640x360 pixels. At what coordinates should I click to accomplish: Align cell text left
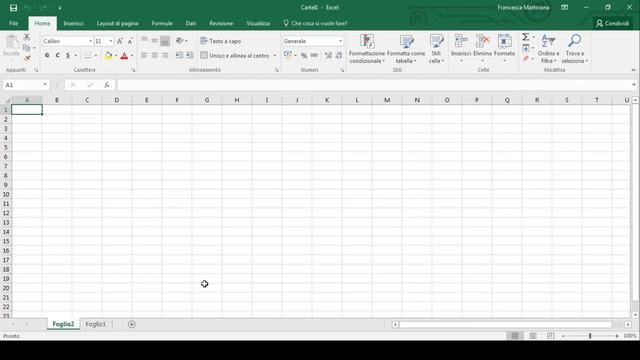point(144,55)
